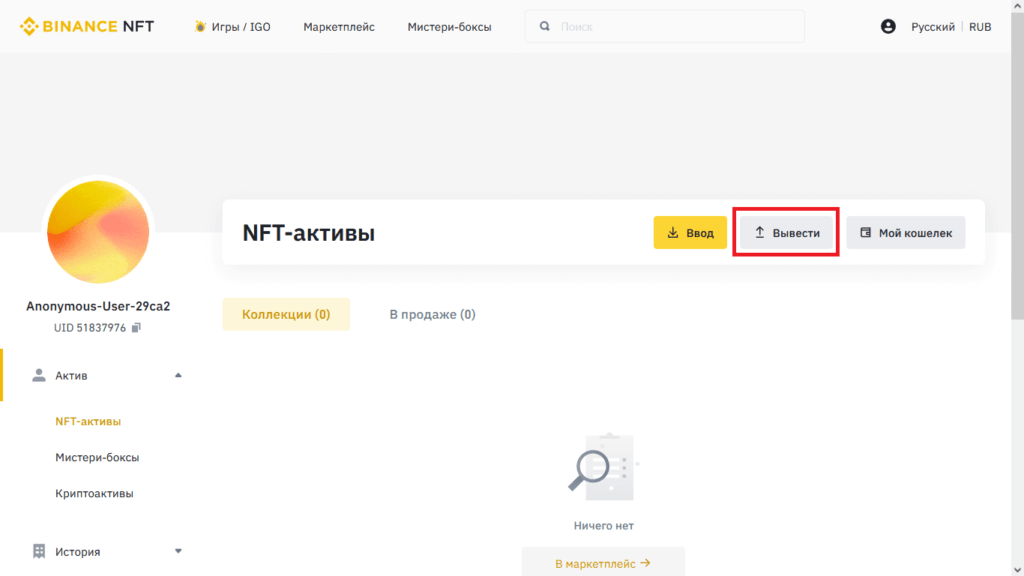Expand the История sidebar section
1024x576 pixels.
tap(178, 551)
